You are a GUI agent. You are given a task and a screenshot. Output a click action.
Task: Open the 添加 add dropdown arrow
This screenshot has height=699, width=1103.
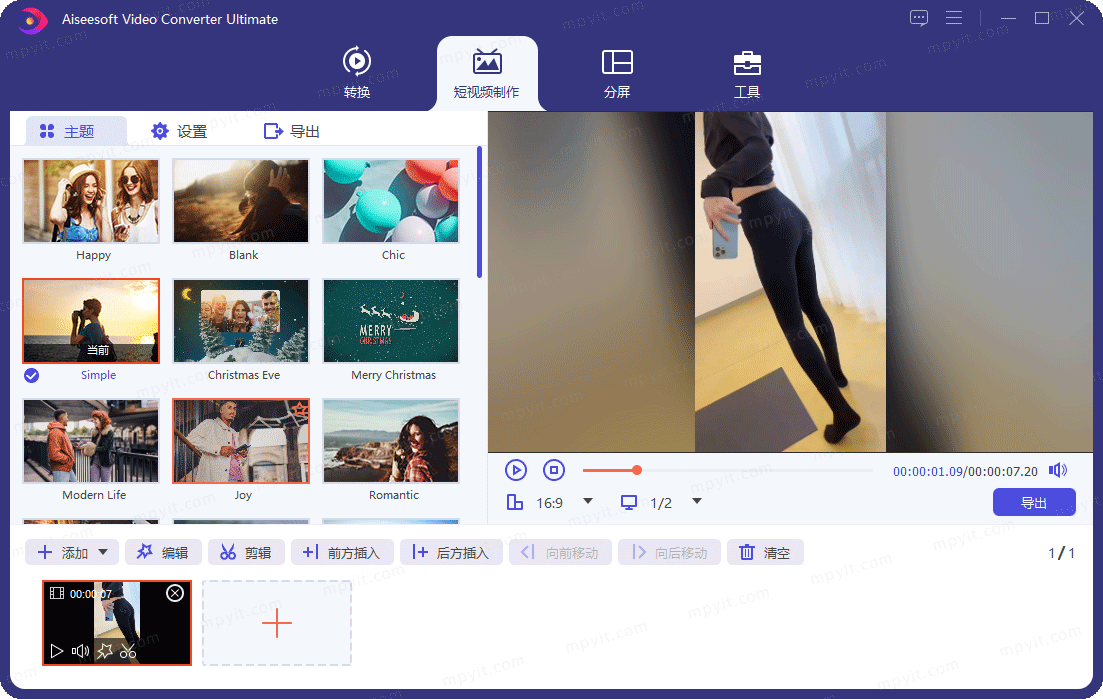(x=103, y=552)
